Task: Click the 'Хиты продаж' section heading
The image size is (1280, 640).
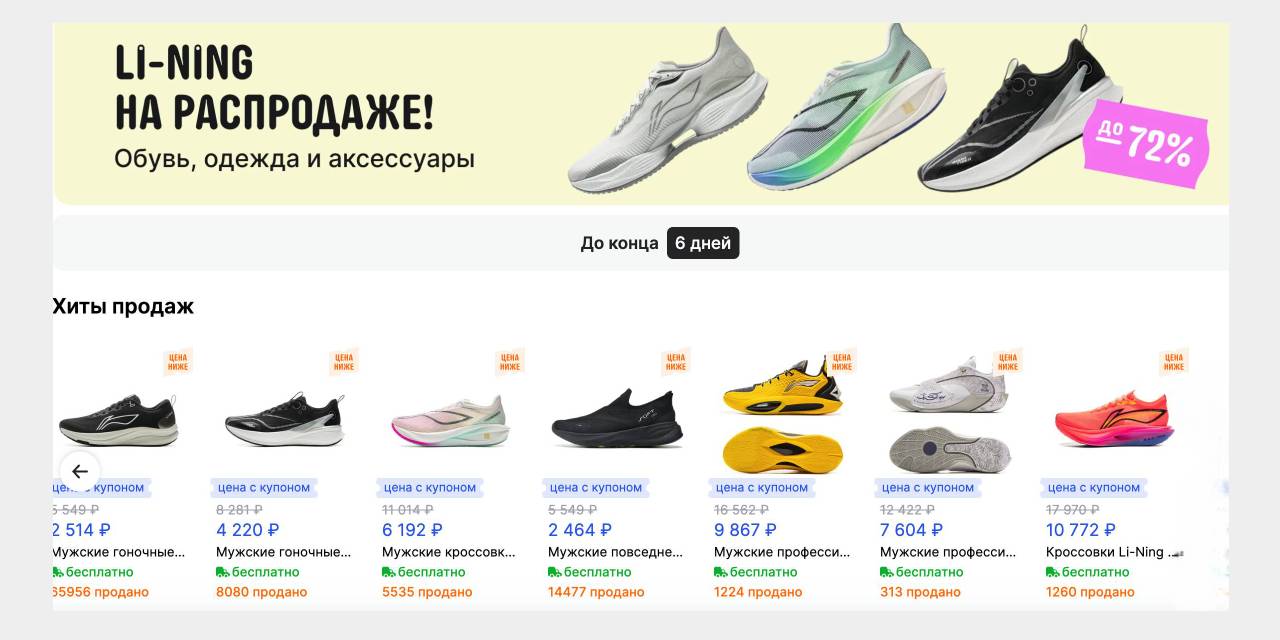Action: 123,306
